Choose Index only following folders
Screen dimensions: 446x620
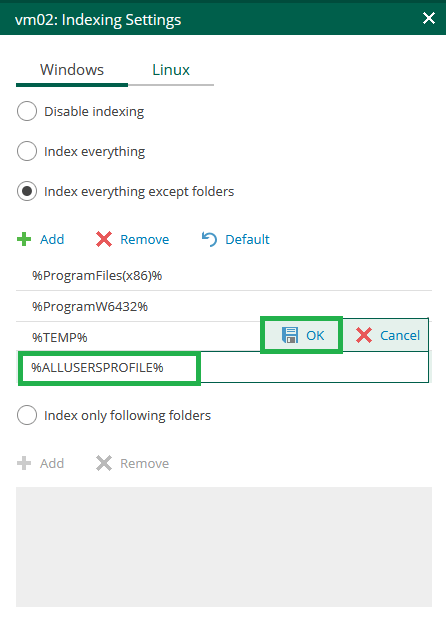click(x=27, y=415)
